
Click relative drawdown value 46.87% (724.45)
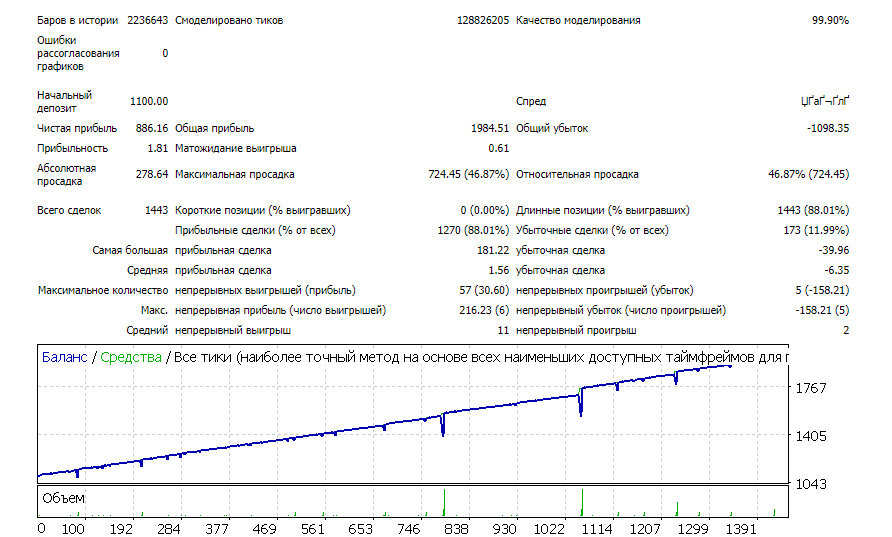coord(808,175)
